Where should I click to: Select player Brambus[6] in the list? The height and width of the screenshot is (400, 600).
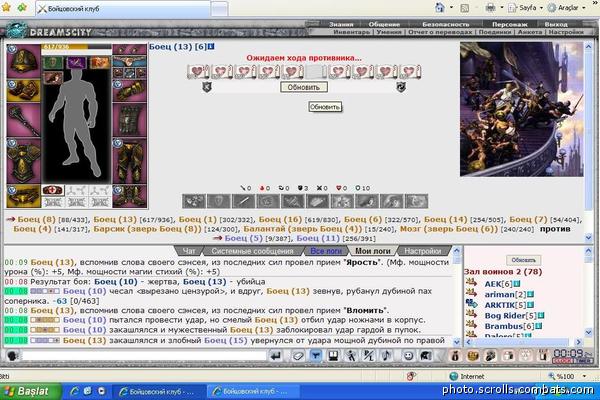509,327
